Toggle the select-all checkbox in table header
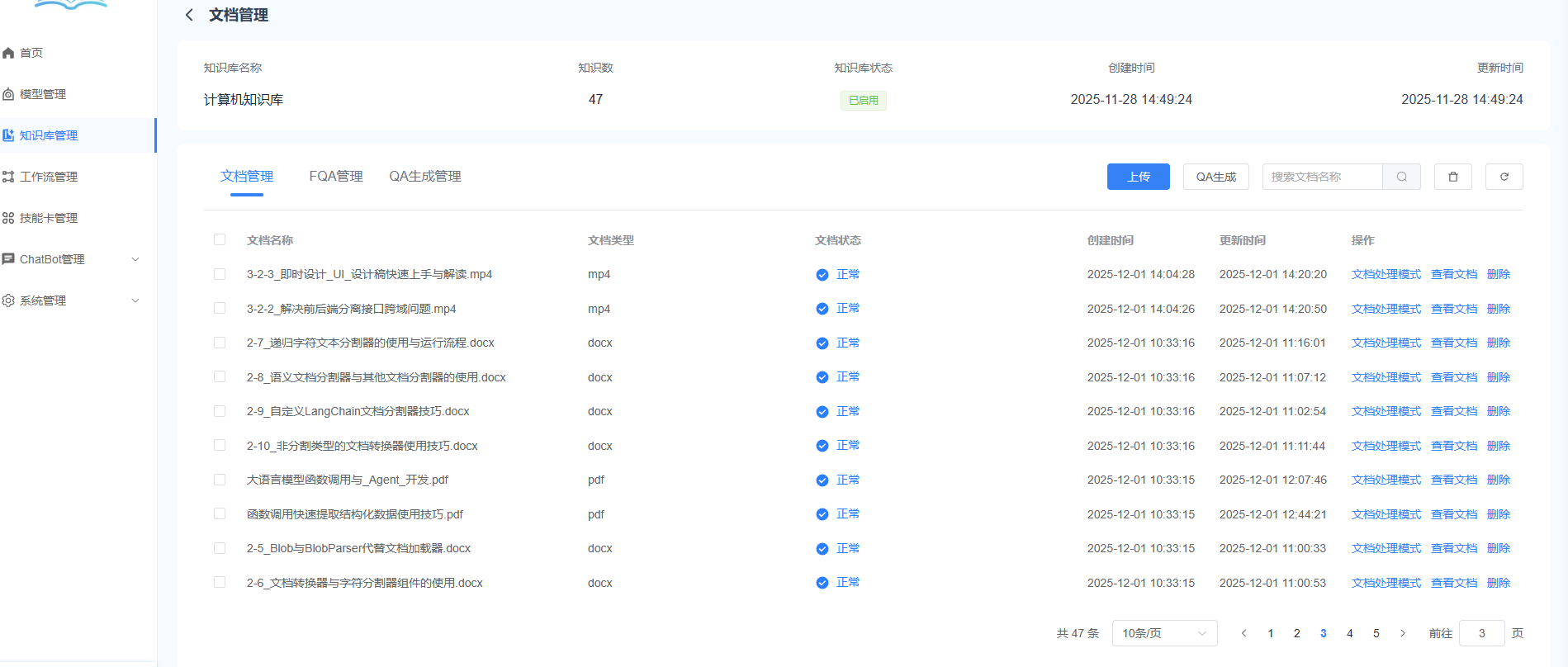 [220, 240]
